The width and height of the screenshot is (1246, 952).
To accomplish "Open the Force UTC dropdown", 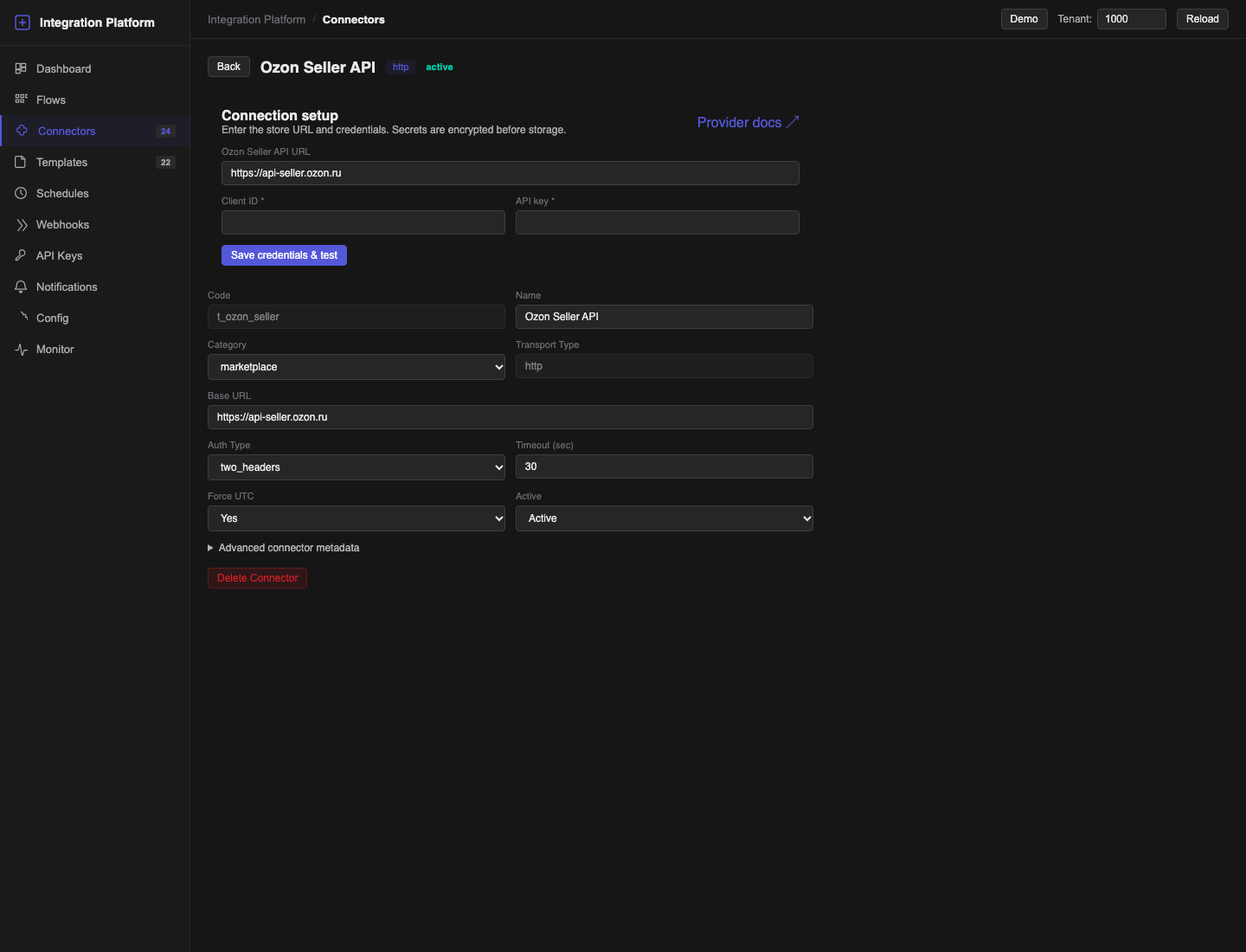I will 356,518.
